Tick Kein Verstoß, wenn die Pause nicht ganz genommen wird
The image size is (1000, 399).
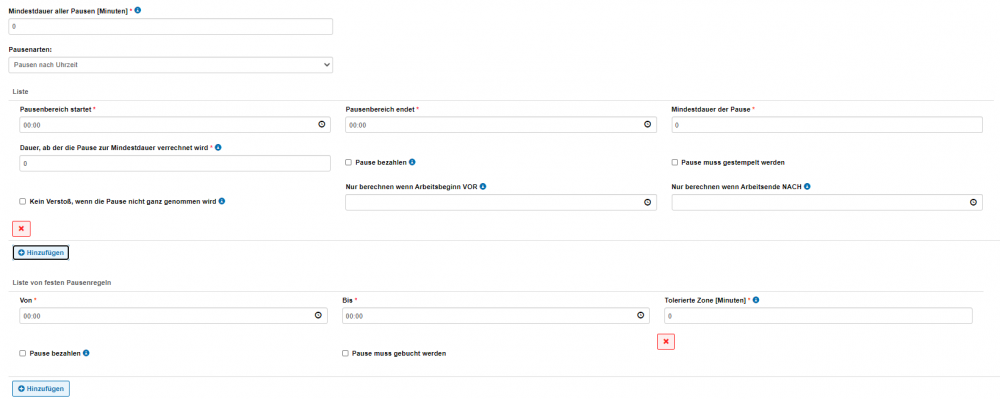23,201
